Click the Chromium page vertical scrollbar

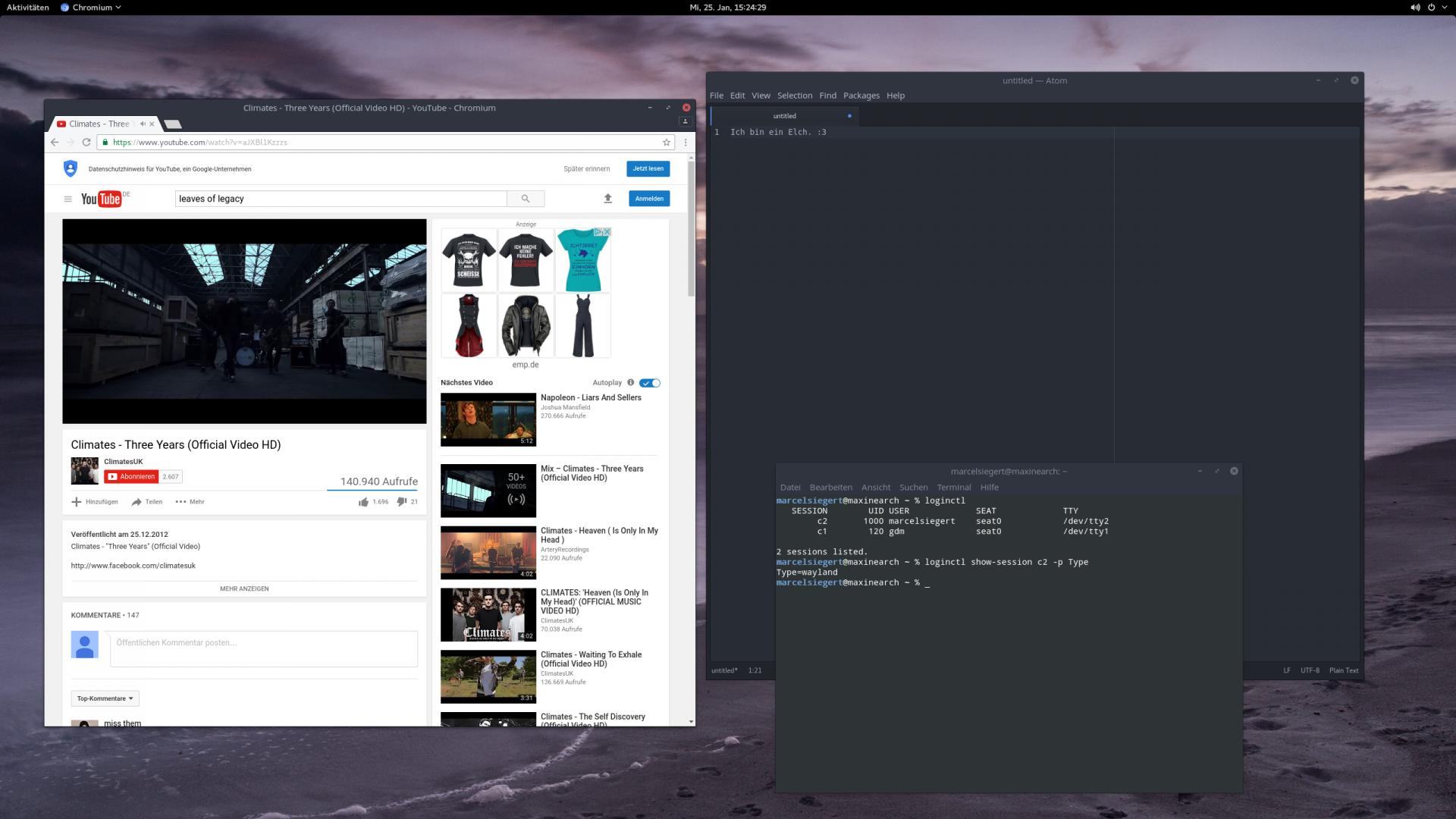(691, 227)
